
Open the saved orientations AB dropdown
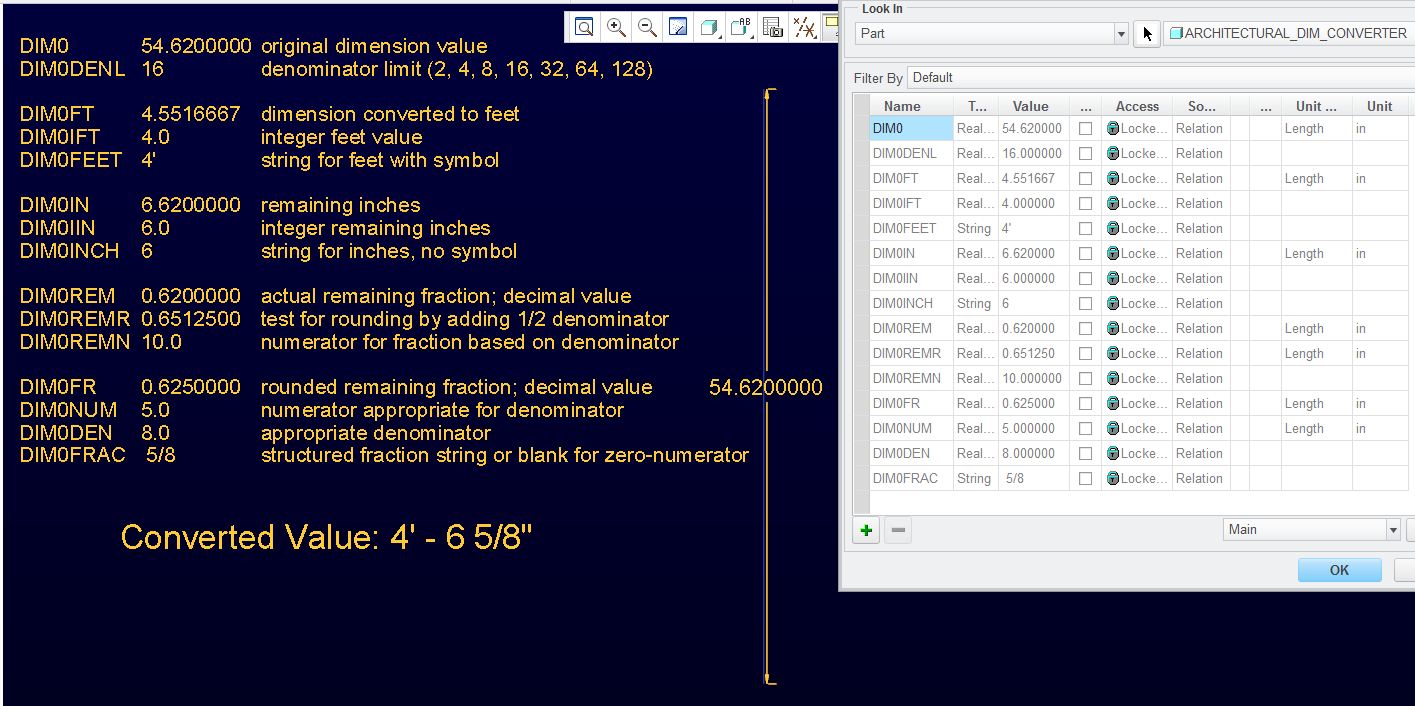(741, 28)
